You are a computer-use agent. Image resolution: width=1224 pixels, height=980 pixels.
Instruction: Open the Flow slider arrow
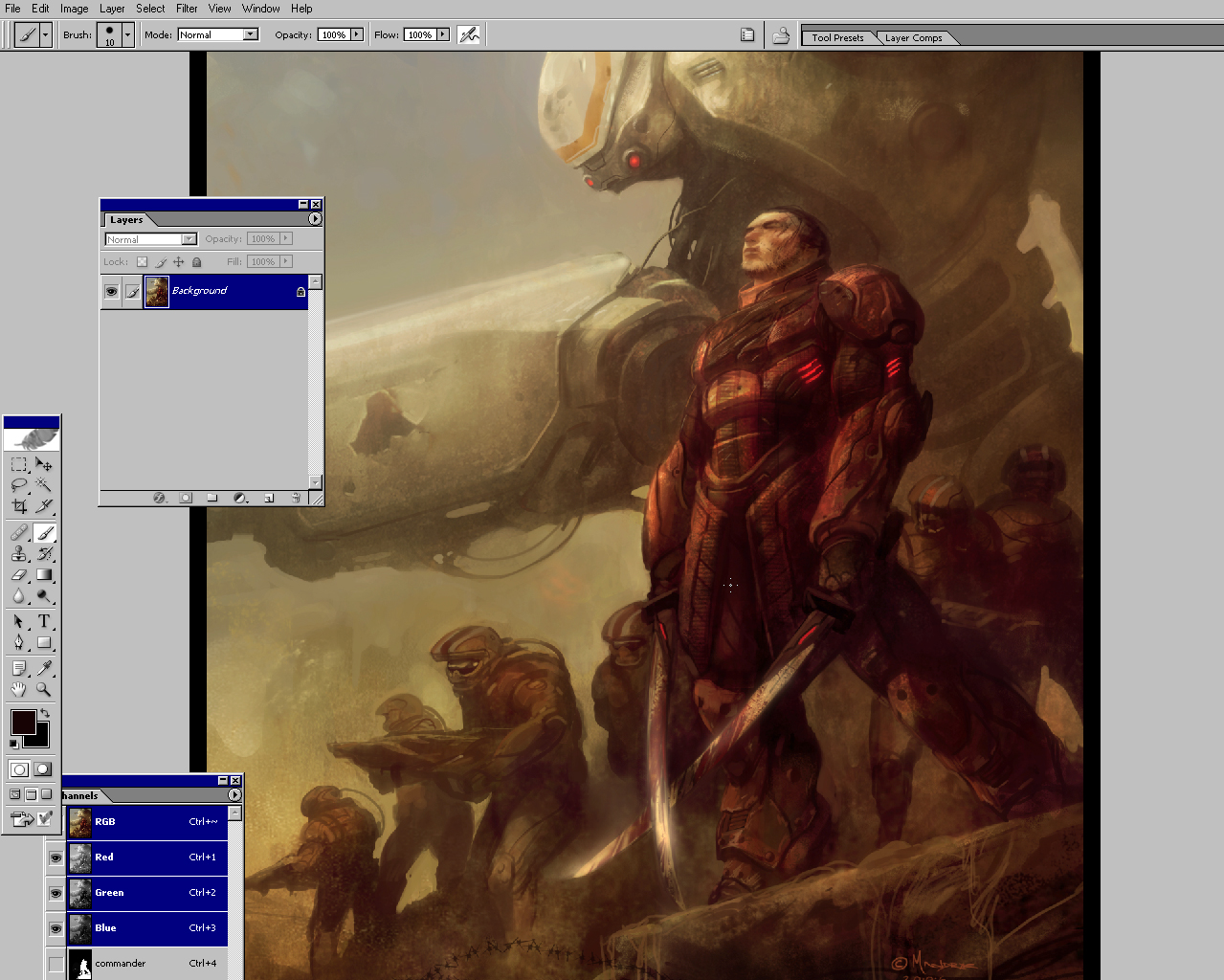pyautogui.click(x=443, y=34)
